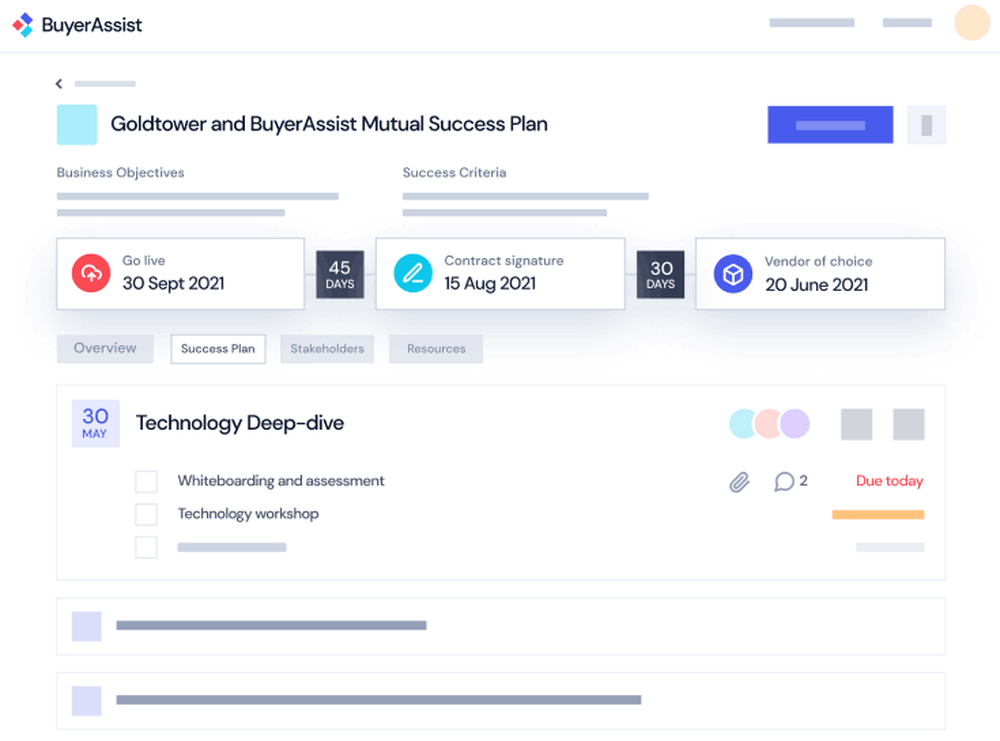Open the Contract signature 15 Aug 2021 card

coord(501,274)
